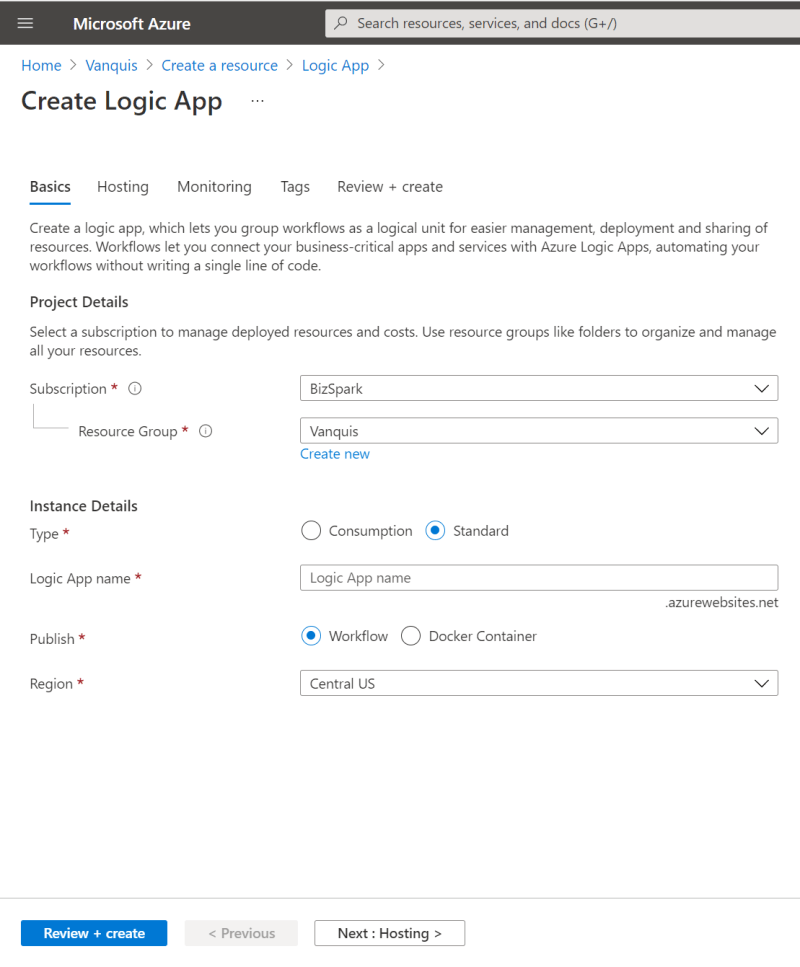This screenshot has width=800, height=967.
Task: Choose Docker Container publish option
Action: point(411,636)
